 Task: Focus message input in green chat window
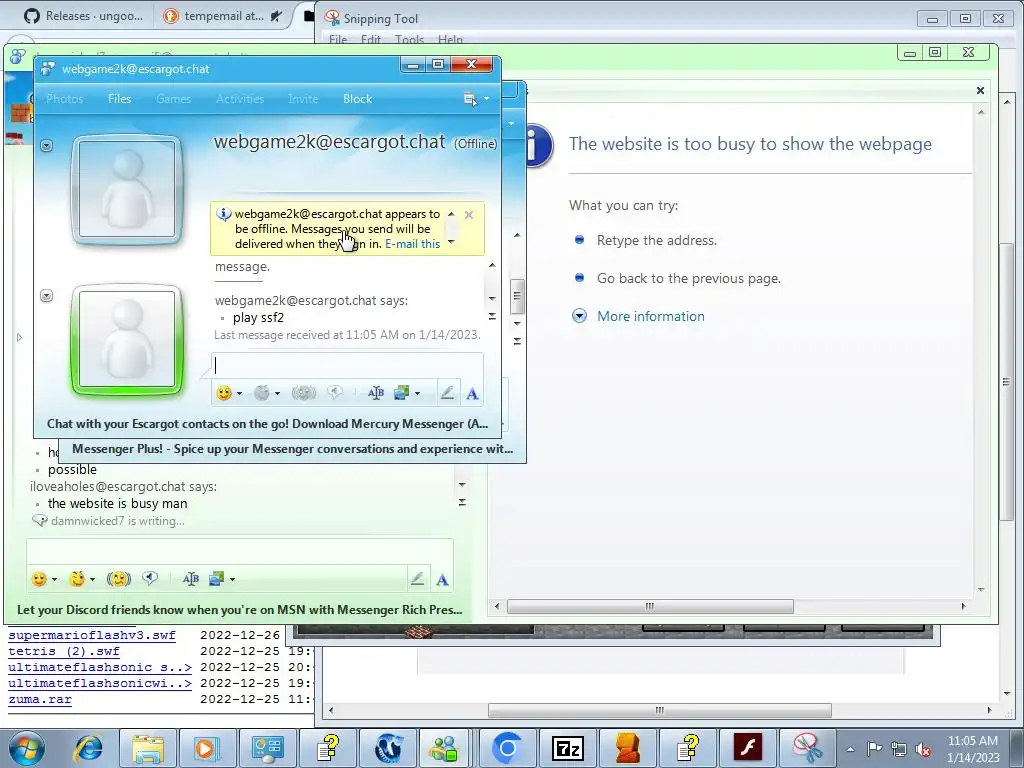(x=240, y=552)
